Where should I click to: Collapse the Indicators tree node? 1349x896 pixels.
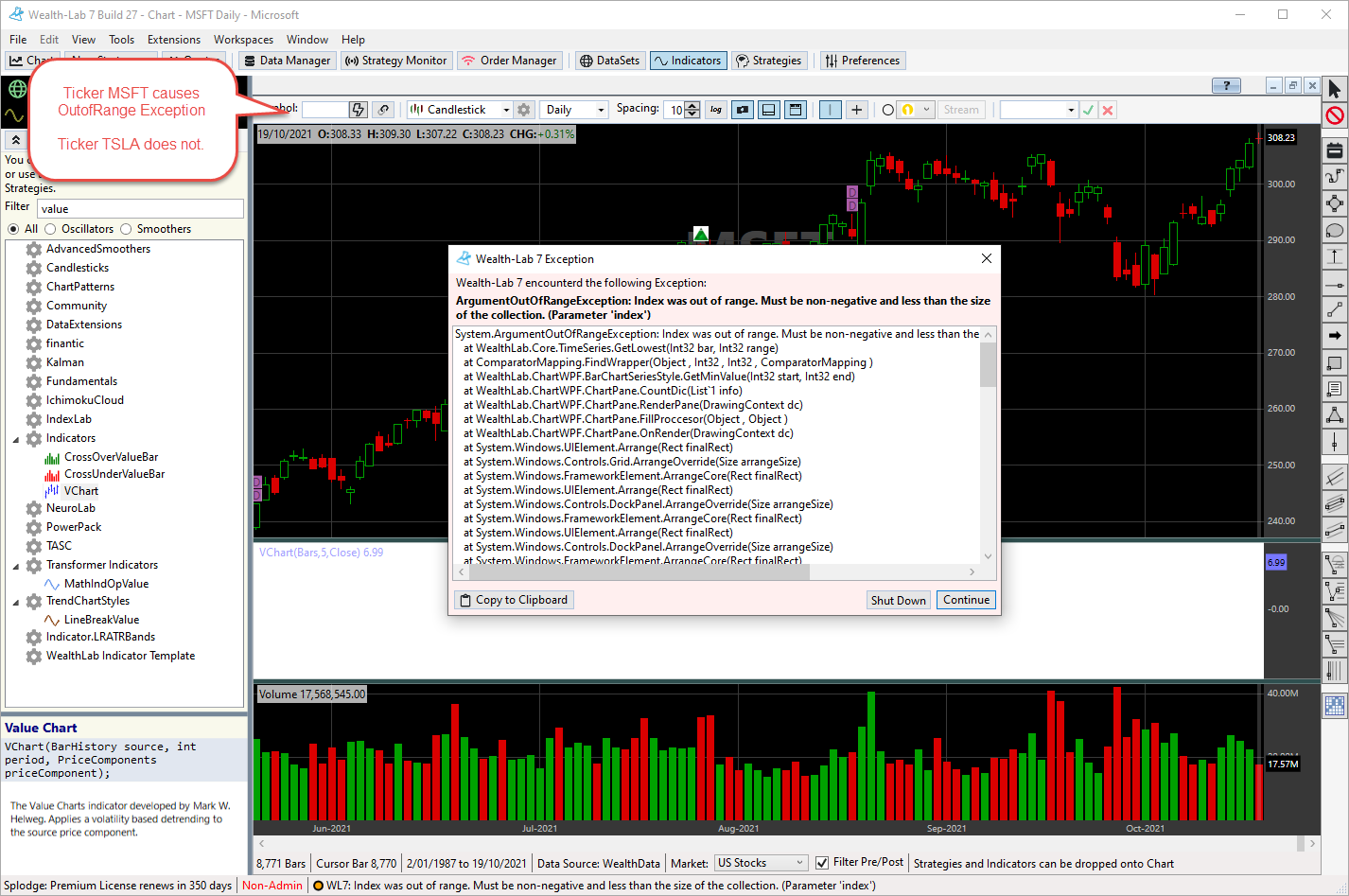point(16,439)
